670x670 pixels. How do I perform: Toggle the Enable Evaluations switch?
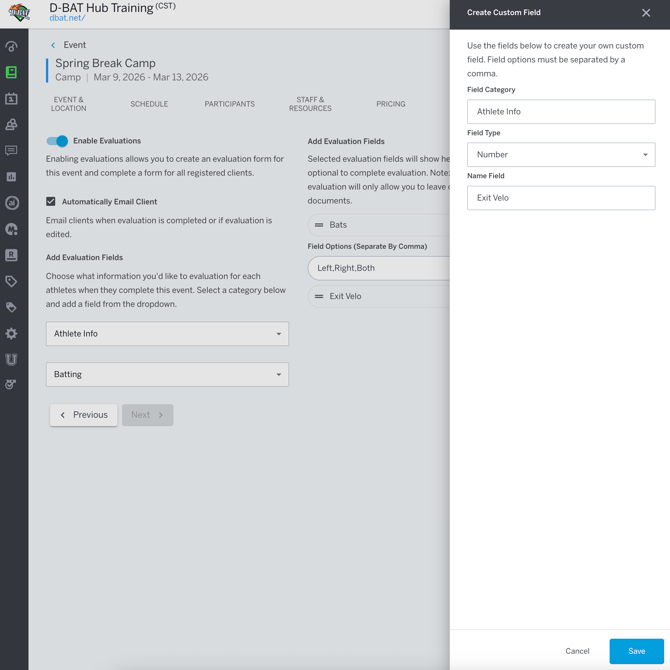(57, 141)
